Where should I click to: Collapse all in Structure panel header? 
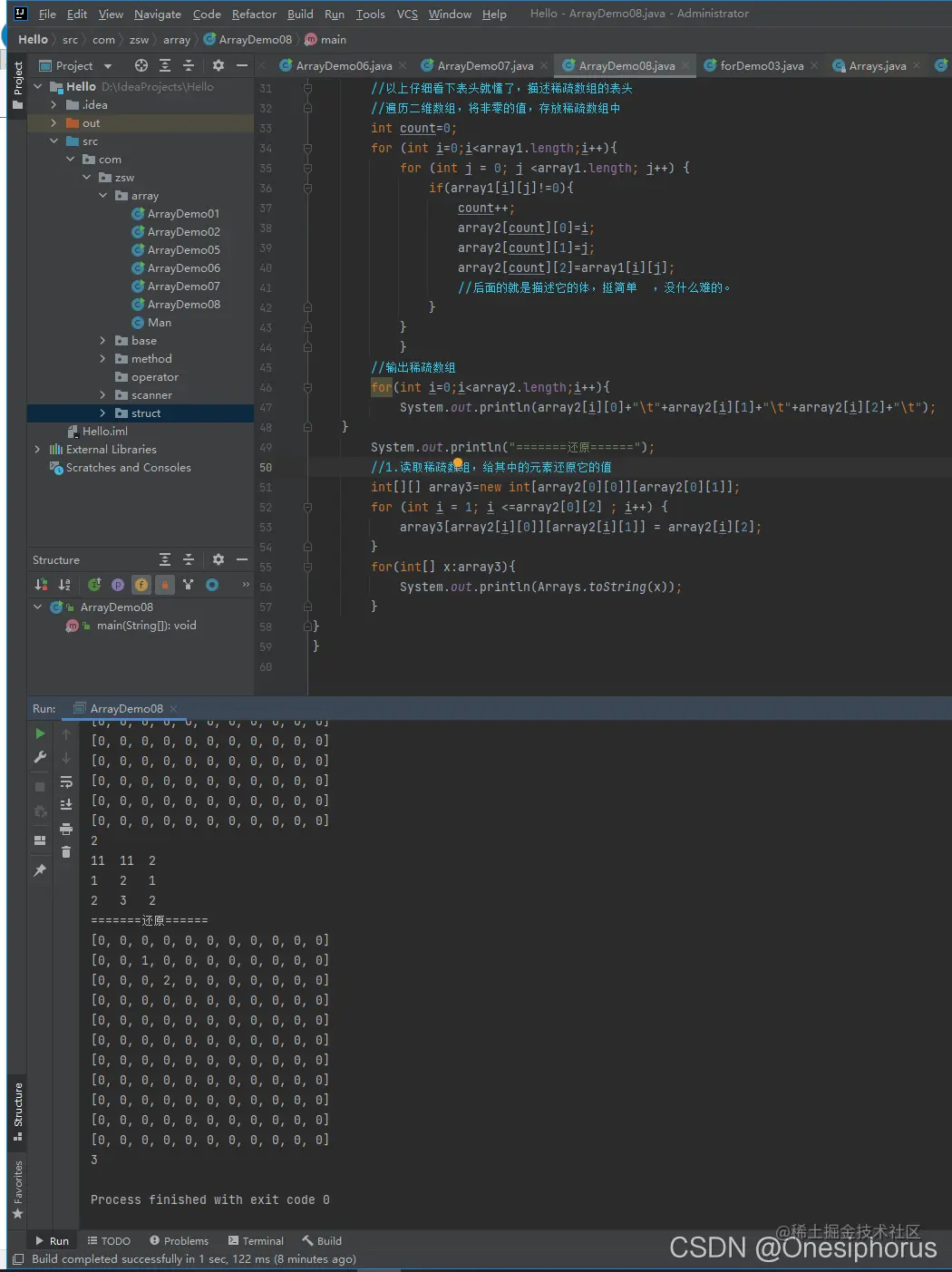(x=189, y=559)
